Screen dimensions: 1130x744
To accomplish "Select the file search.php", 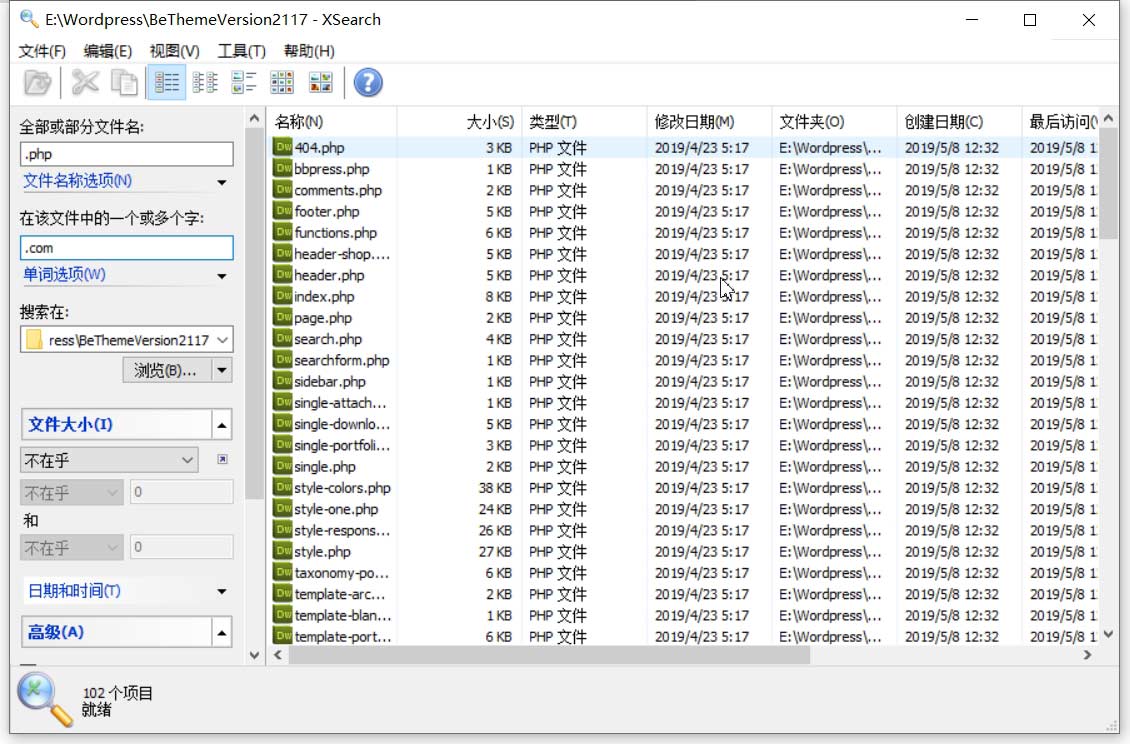I will (x=328, y=339).
